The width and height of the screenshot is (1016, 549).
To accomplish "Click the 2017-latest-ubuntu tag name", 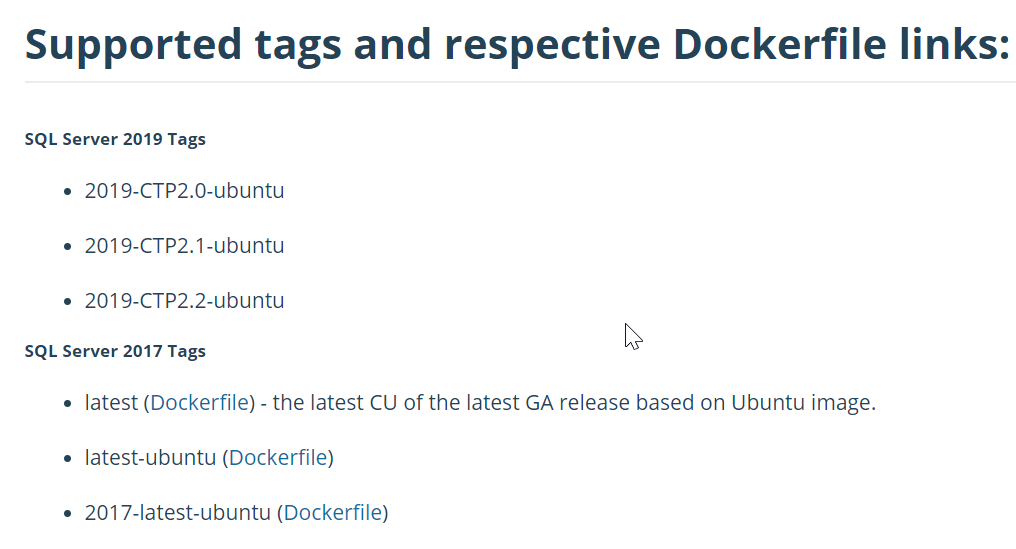I will click(177, 513).
